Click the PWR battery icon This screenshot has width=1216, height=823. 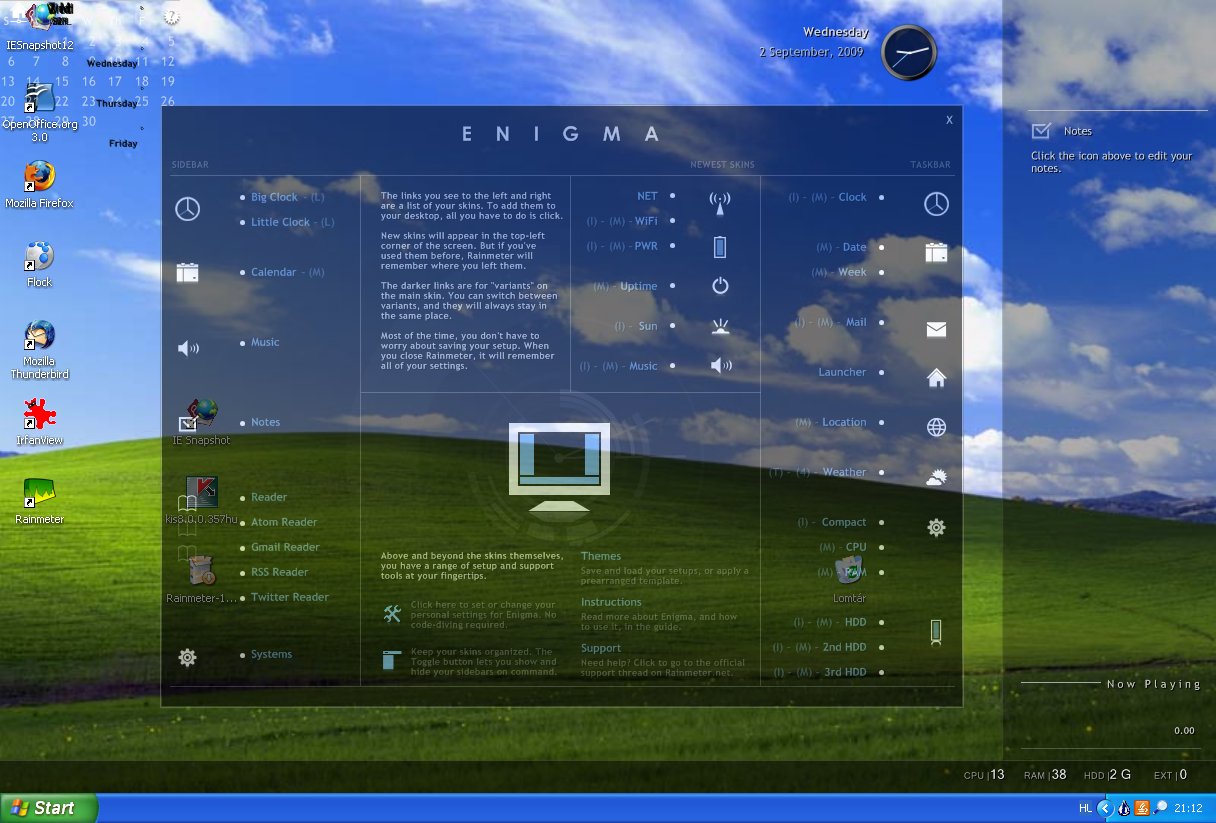pos(720,246)
